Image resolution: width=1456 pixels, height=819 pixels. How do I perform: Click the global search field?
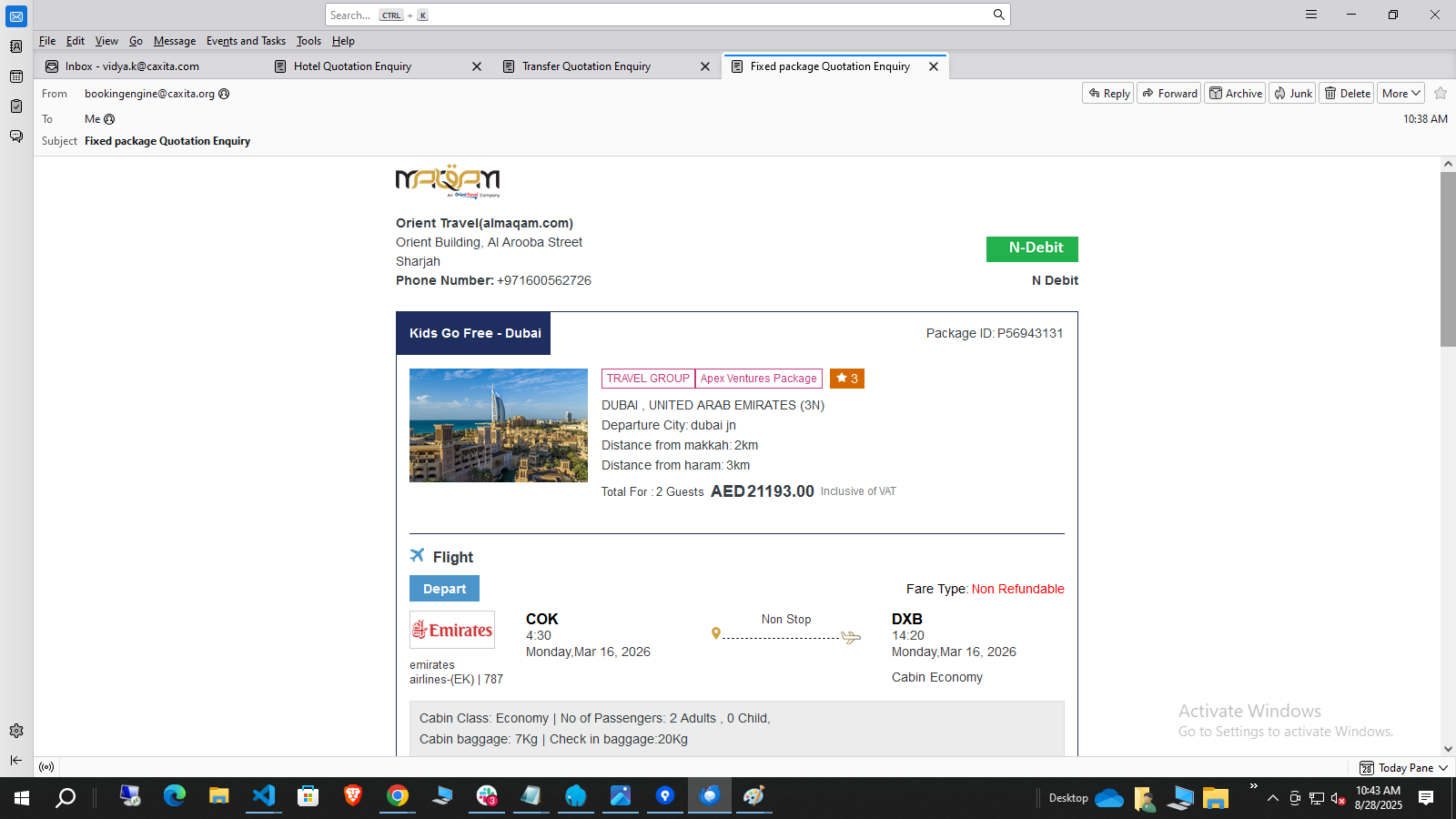point(655,15)
